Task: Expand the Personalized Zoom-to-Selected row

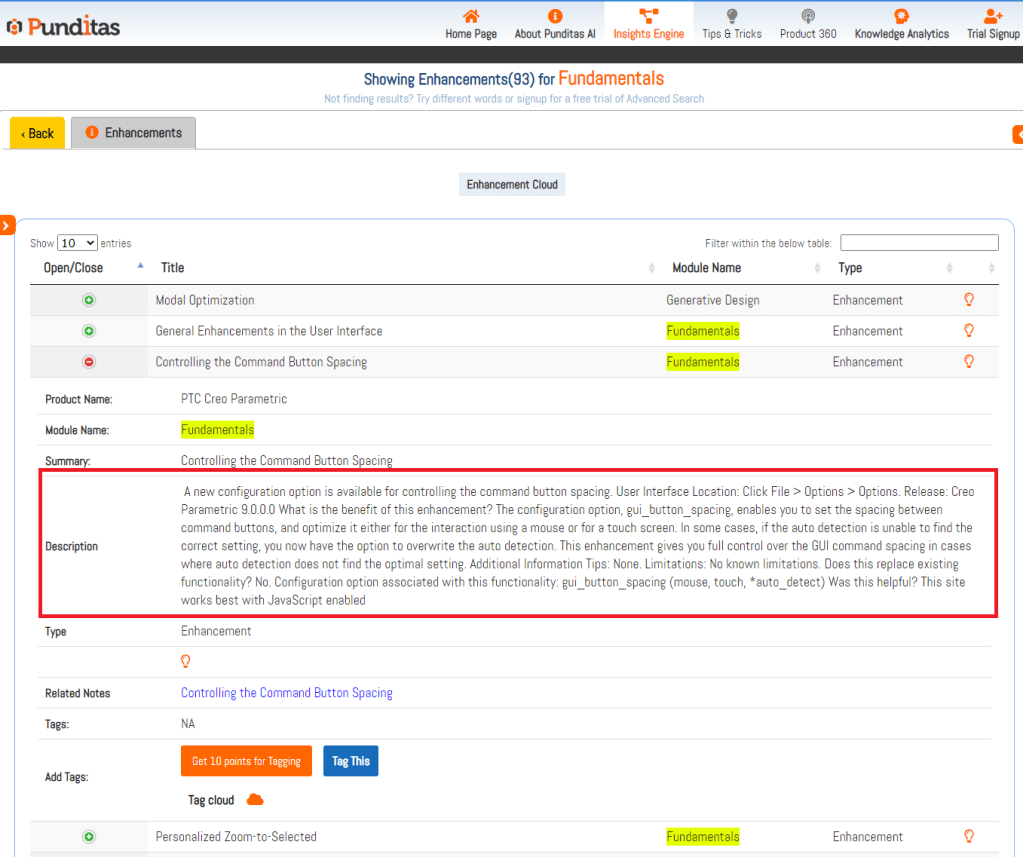Action: coord(88,837)
